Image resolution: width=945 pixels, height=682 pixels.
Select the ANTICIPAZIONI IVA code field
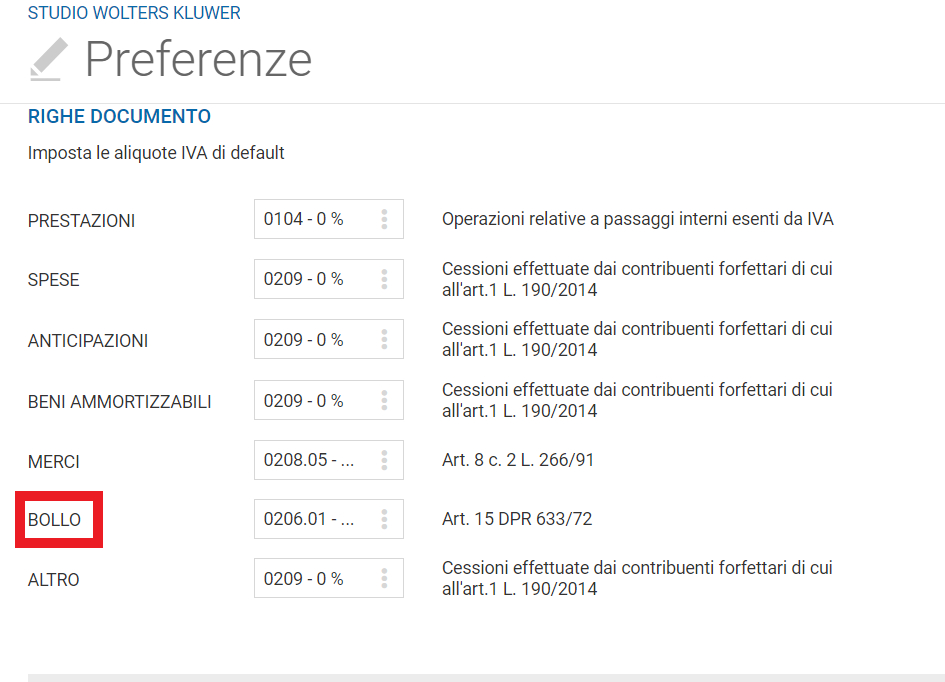(x=328, y=339)
